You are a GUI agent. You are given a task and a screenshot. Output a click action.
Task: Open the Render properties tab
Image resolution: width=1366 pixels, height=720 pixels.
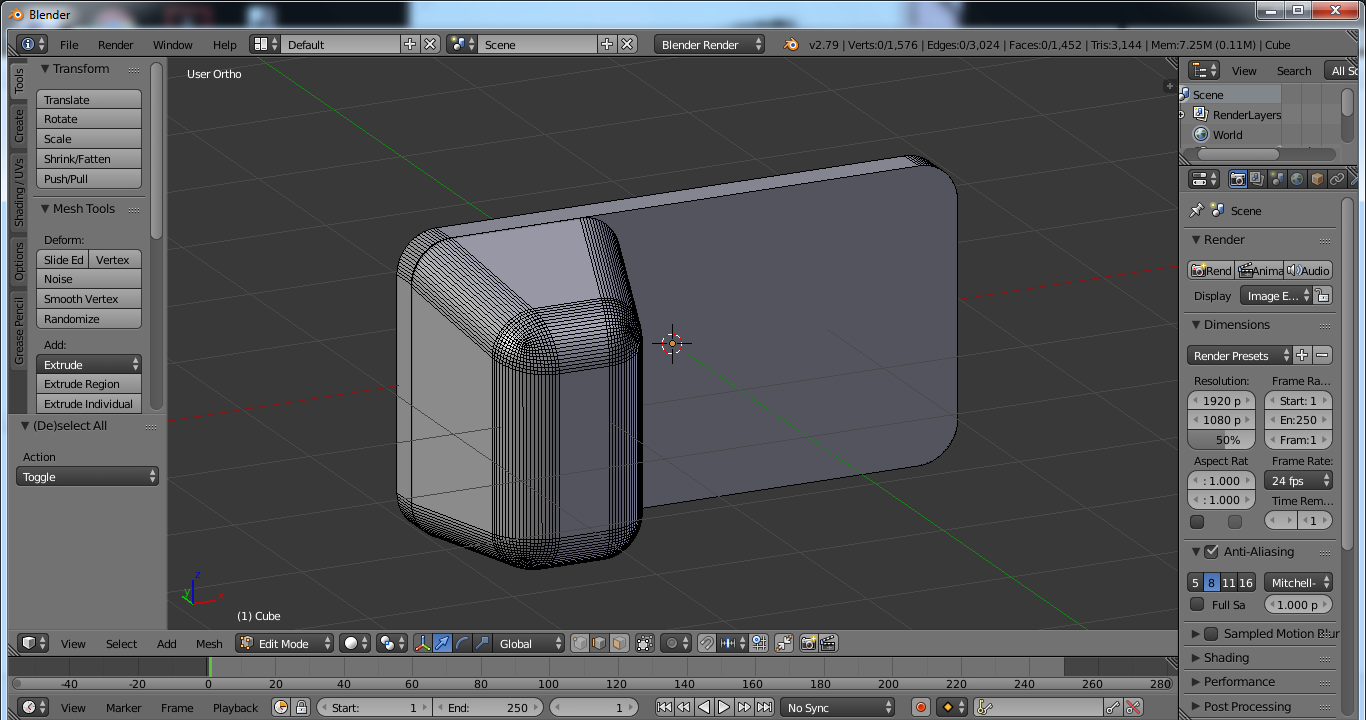tap(1238, 179)
